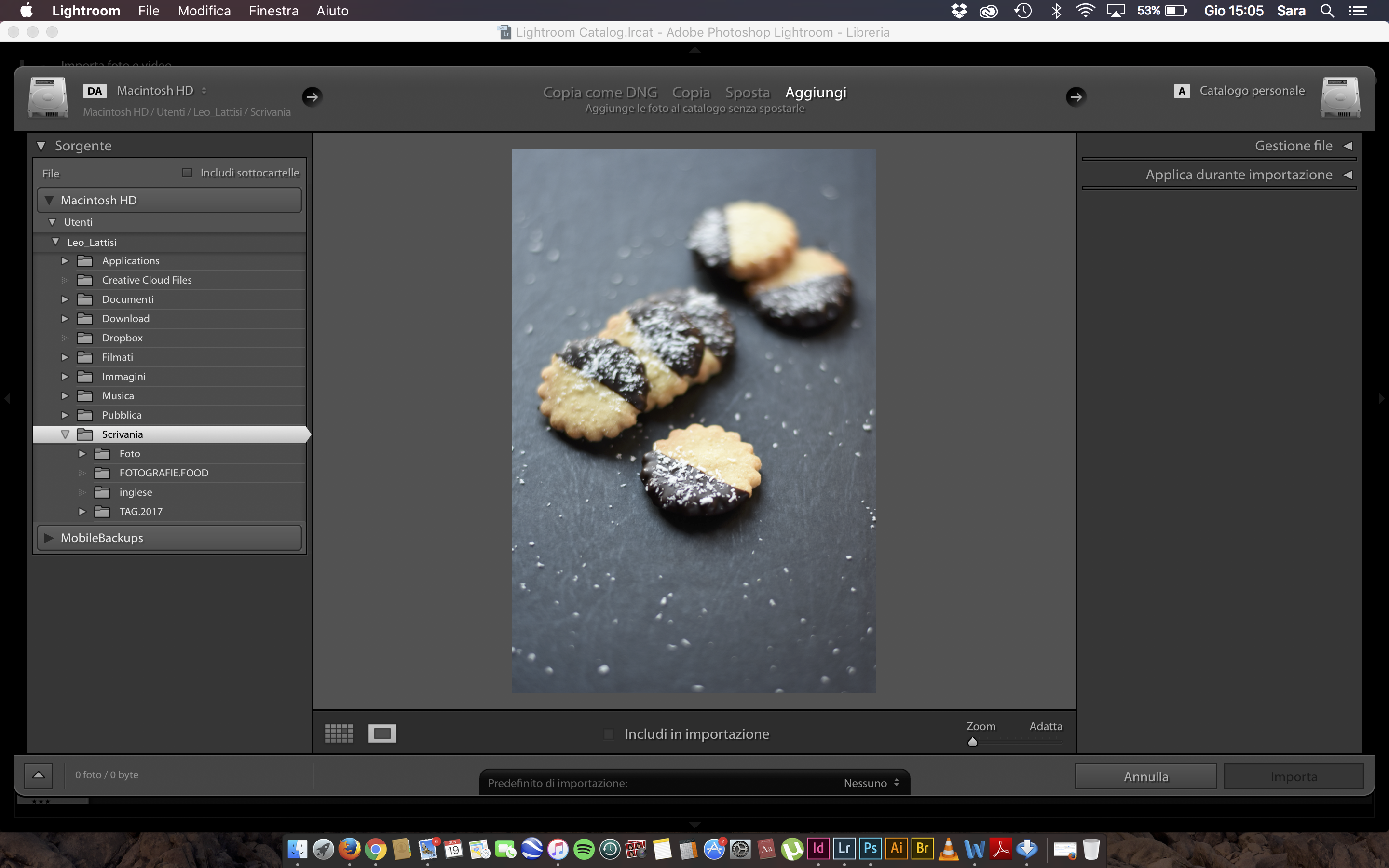Click the cookie photo preview
1389x868 pixels.
[x=694, y=421]
